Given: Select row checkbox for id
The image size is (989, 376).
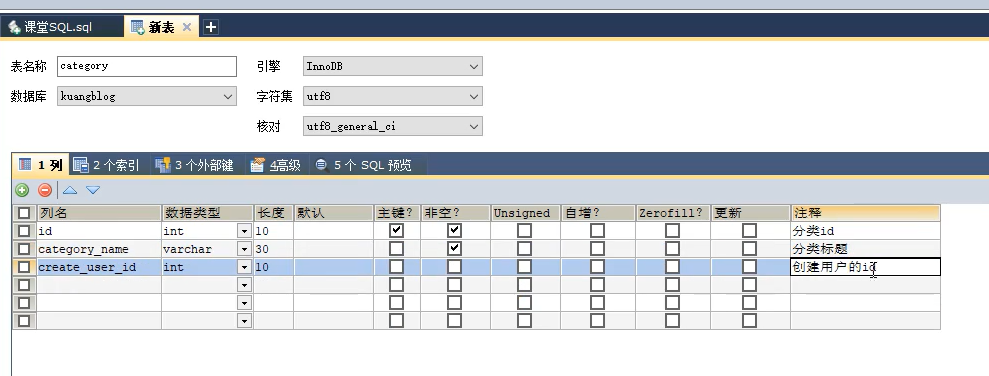Looking at the screenshot, I should click(x=24, y=231).
